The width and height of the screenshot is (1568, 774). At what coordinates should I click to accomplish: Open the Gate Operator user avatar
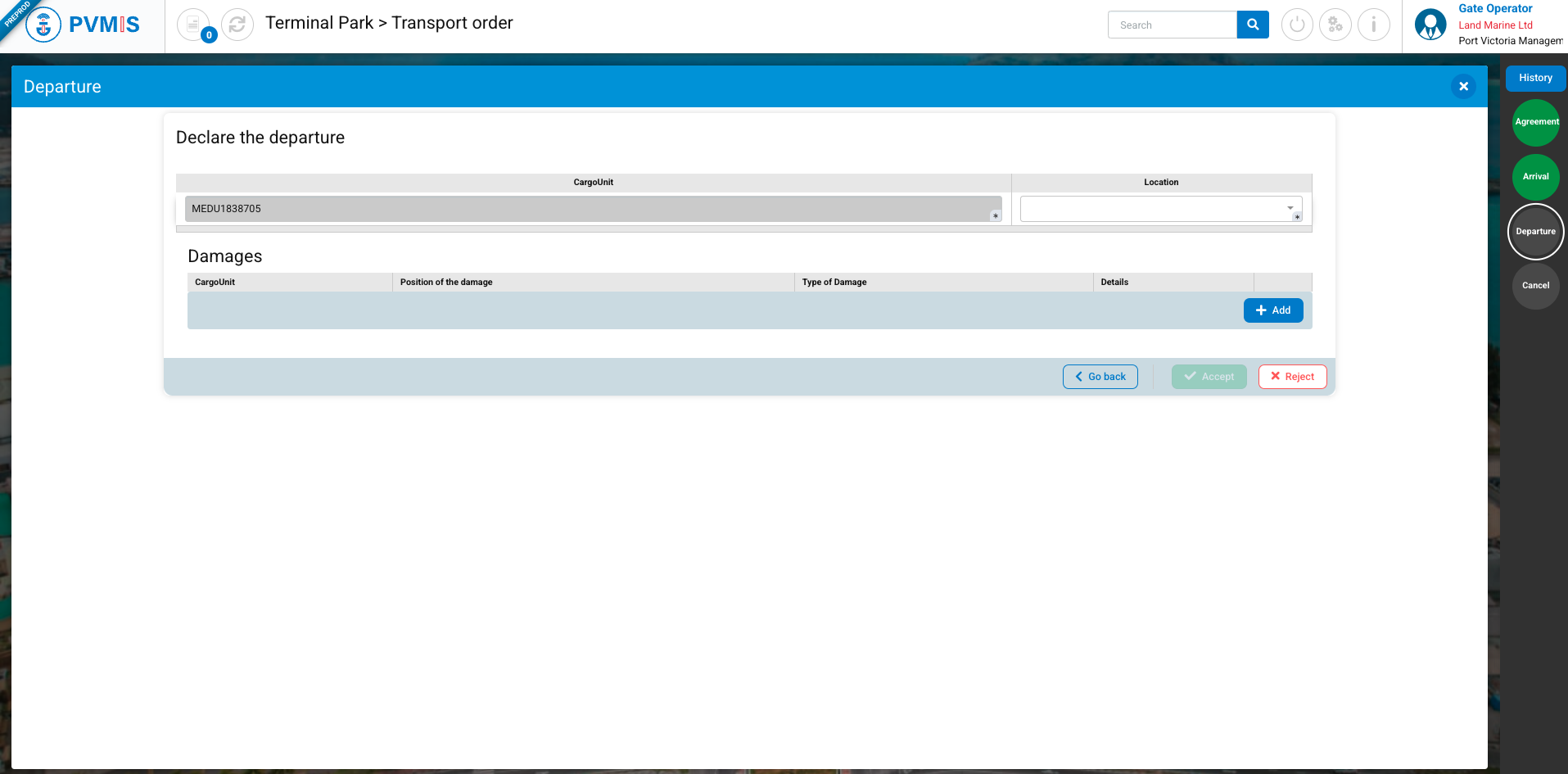point(1430,25)
